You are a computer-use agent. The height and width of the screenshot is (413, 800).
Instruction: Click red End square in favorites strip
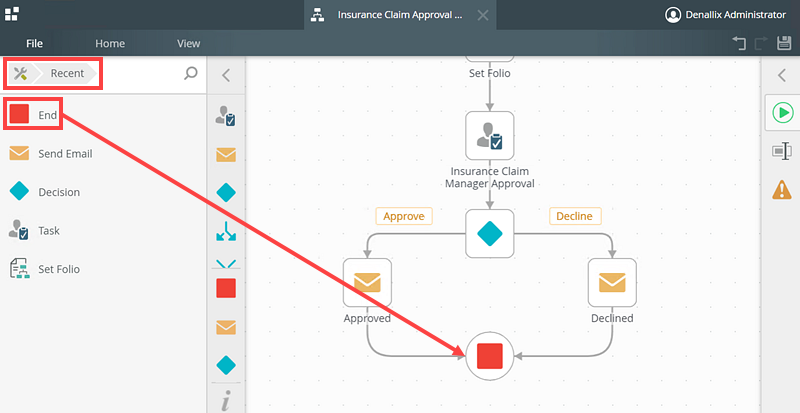tap(226, 288)
